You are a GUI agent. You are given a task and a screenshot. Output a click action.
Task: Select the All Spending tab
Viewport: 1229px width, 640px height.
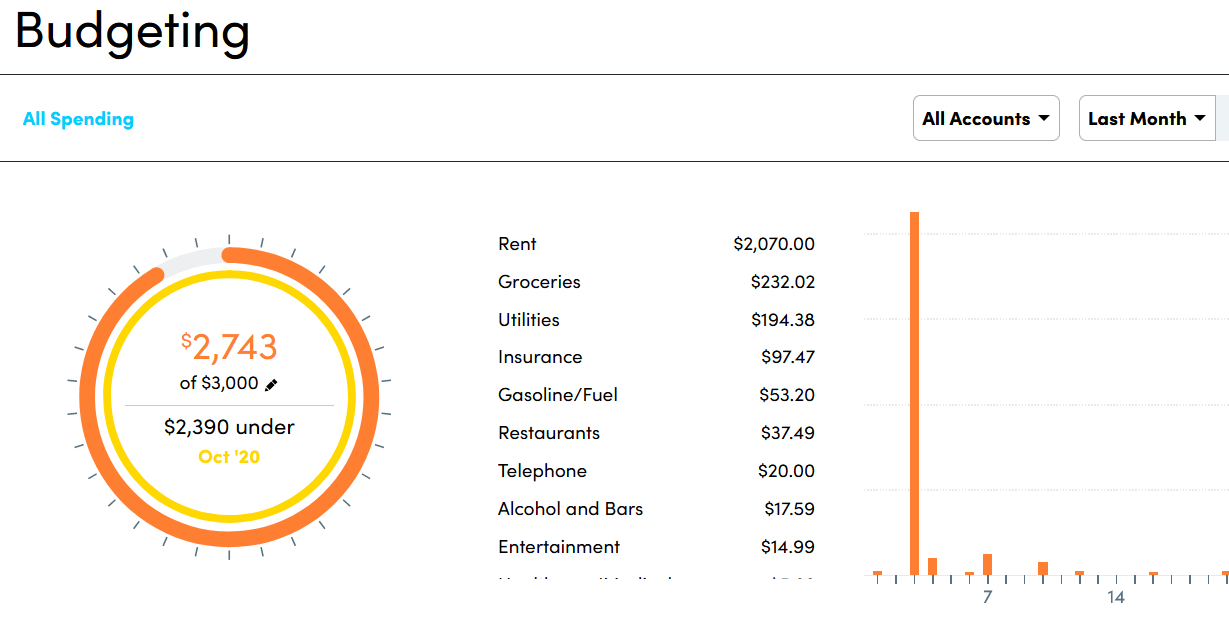(78, 119)
